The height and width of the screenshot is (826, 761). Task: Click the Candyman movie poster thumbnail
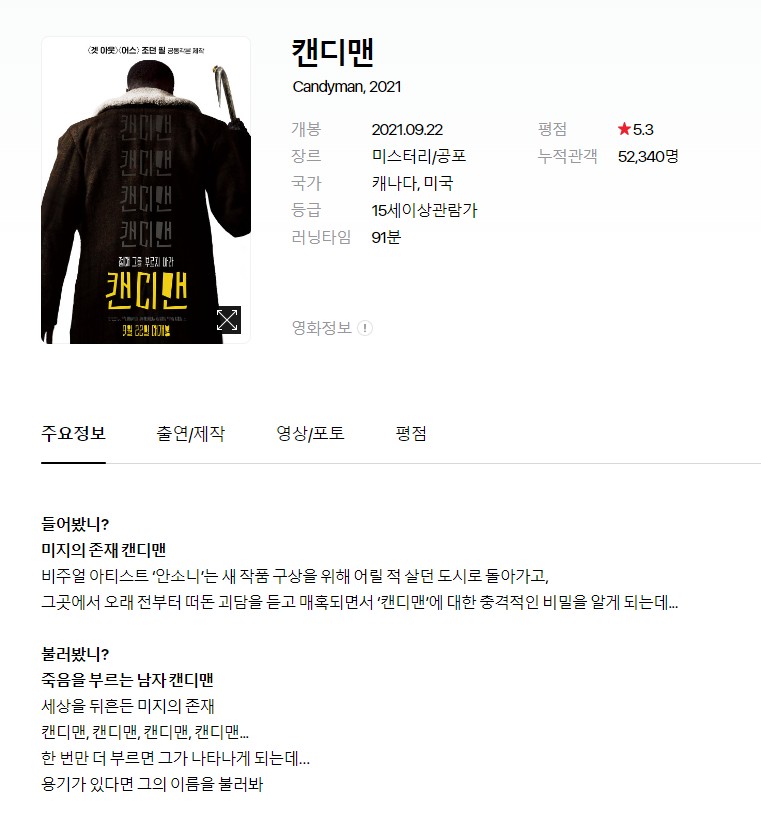pyautogui.click(x=145, y=190)
